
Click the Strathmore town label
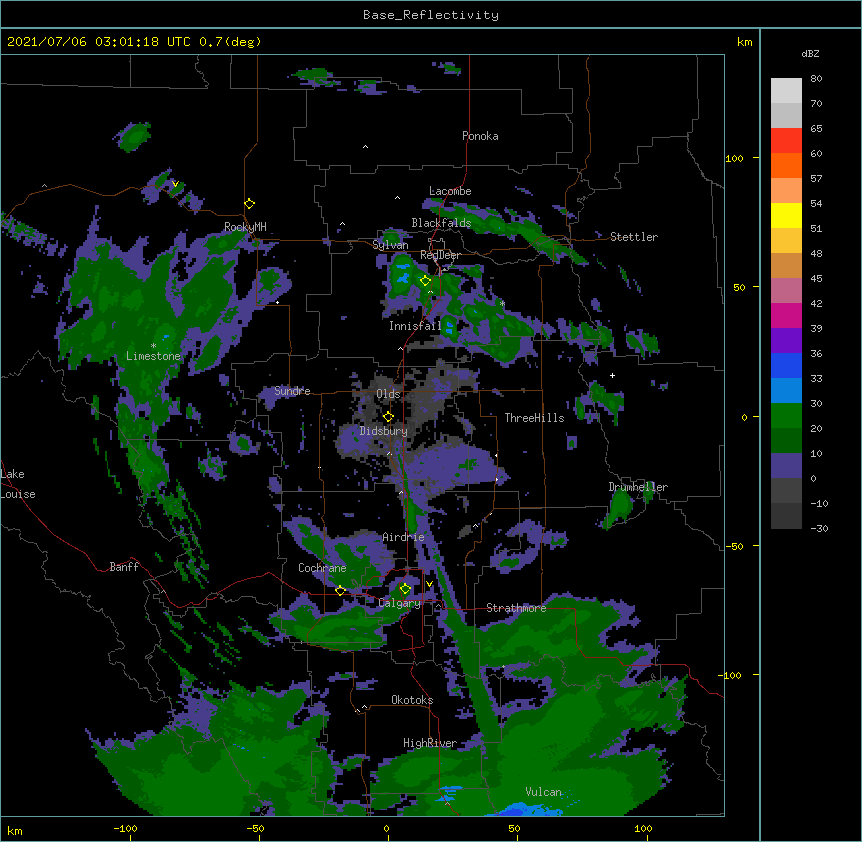(516, 608)
